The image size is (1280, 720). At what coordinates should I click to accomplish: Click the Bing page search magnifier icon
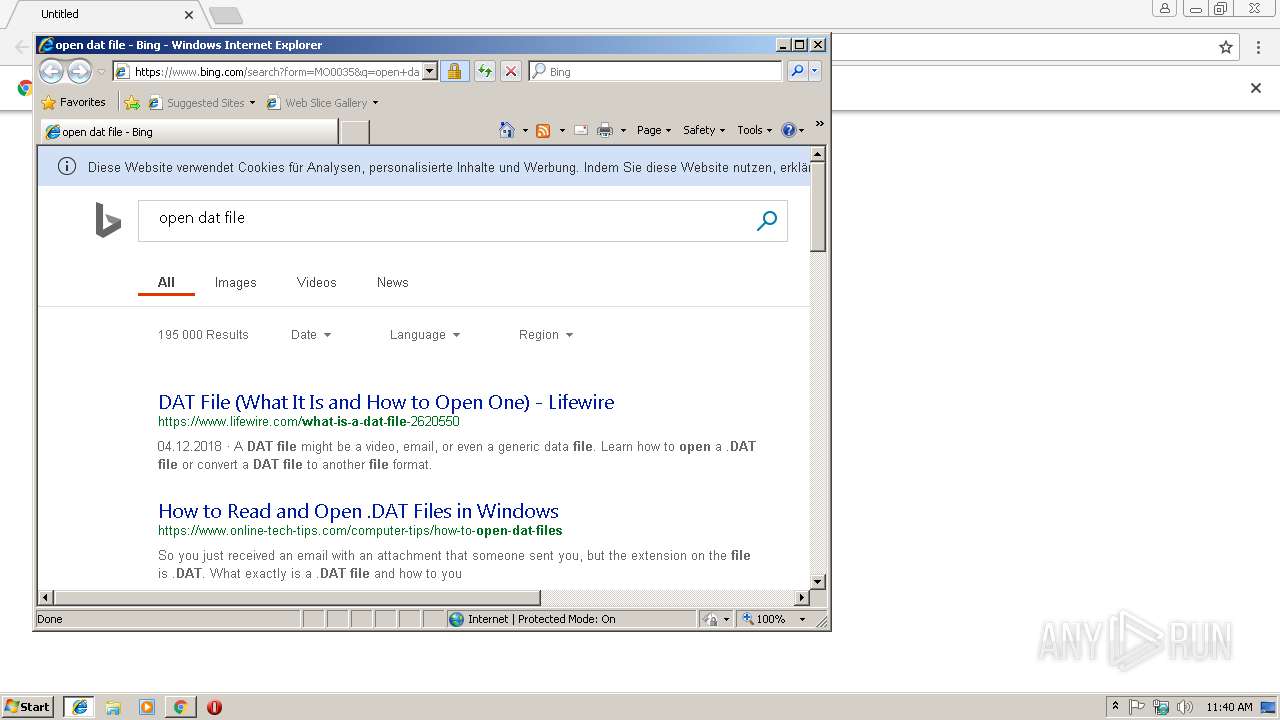[x=767, y=221]
